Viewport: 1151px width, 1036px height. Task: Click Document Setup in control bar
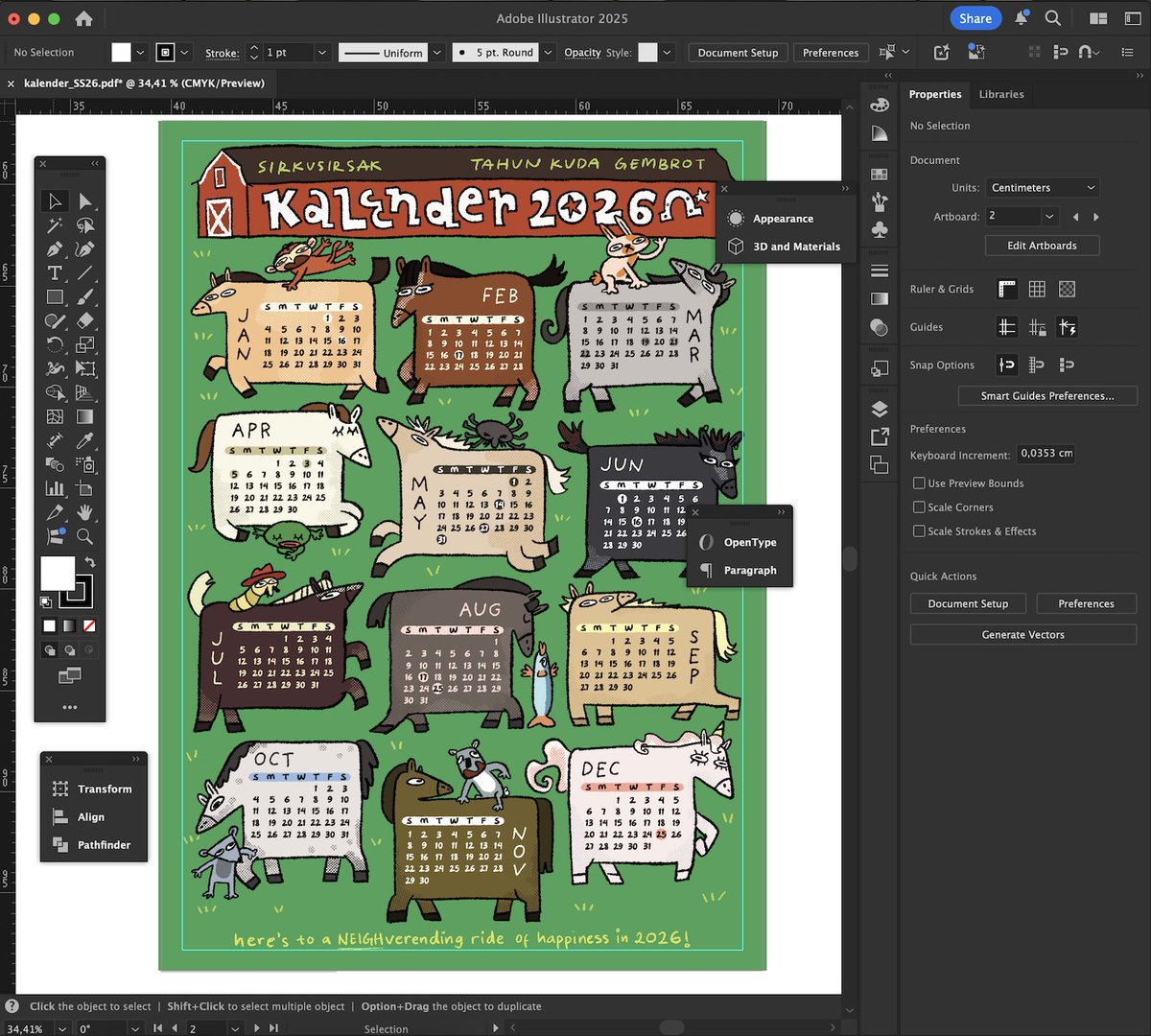pyautogui.click(x=738, y=53)
